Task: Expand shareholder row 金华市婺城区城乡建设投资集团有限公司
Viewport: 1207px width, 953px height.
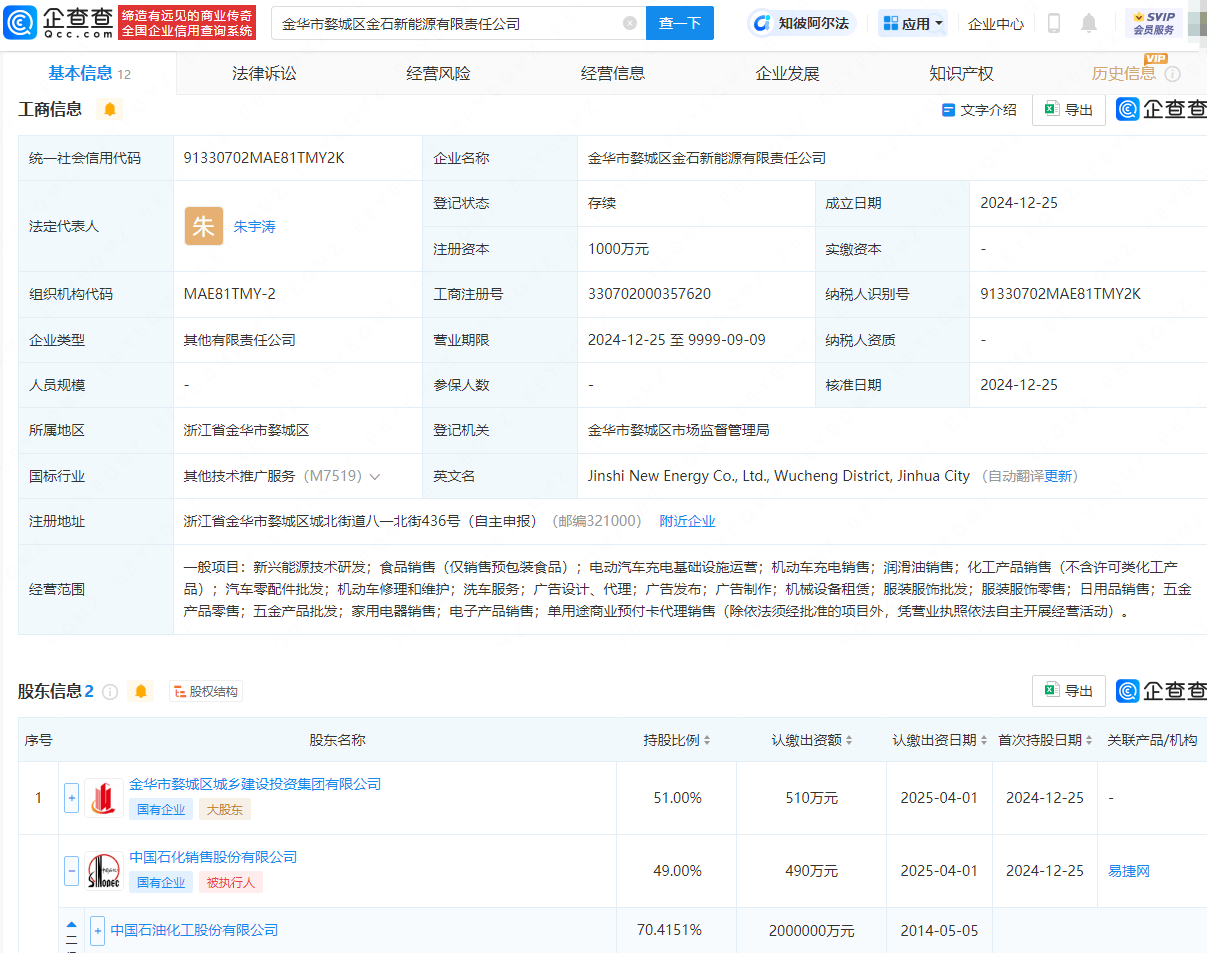Action: pyautogui.click(x=71, y=798)
